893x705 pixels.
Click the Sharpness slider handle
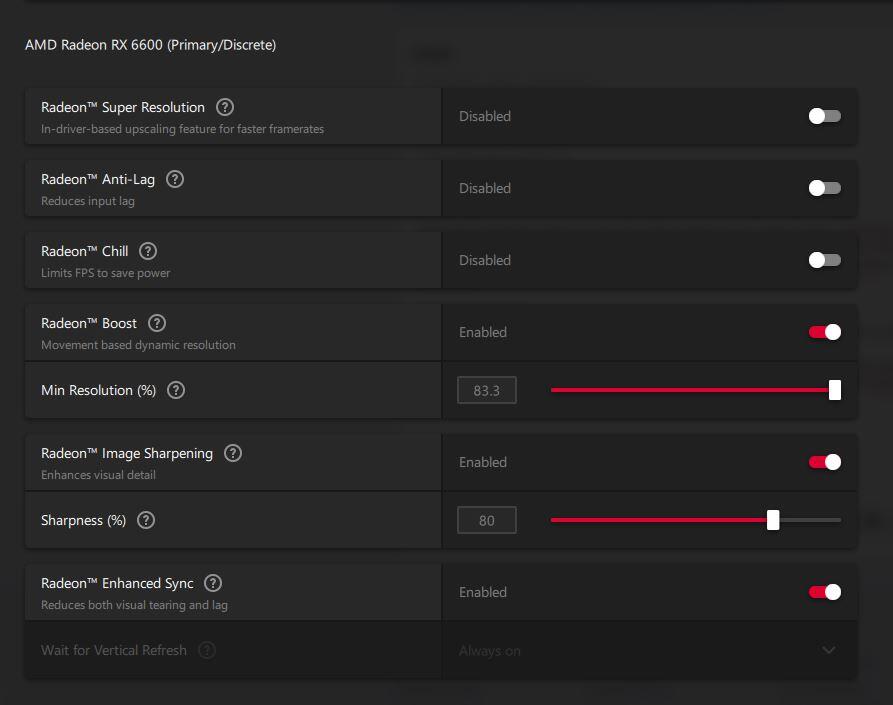773,520
